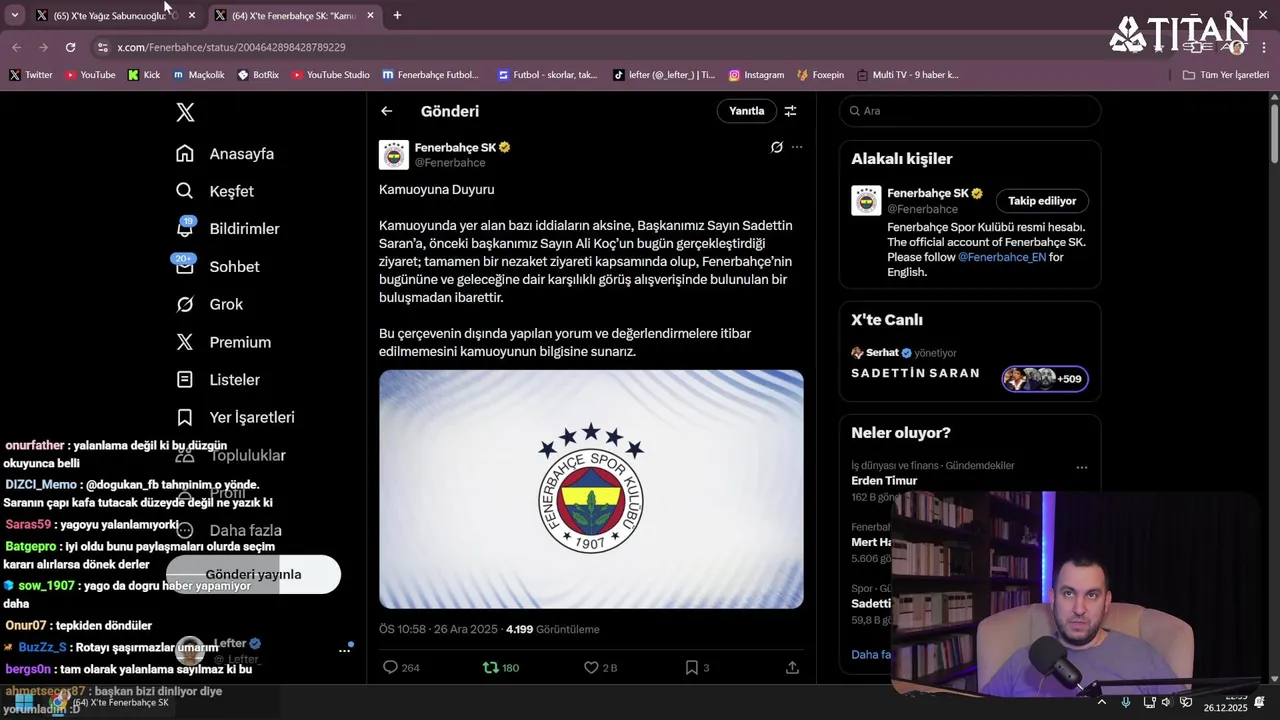Go back in browser history

[16, 47]
